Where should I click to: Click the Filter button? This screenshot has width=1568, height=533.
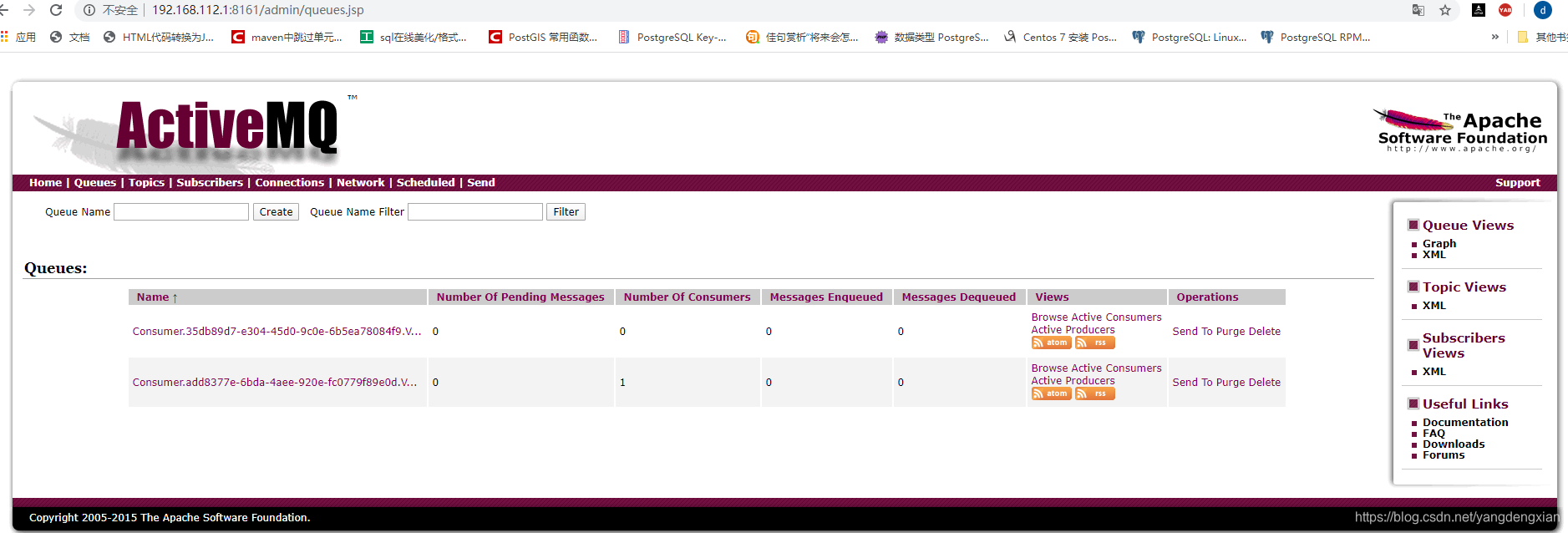click(x=566, y=212)
